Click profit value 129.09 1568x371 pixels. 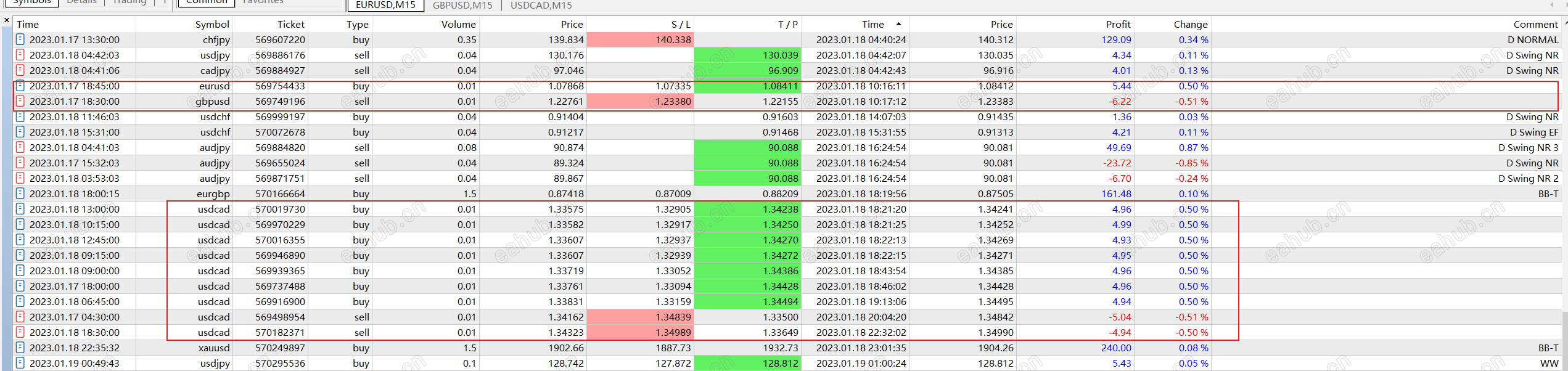click(1116, 39)
